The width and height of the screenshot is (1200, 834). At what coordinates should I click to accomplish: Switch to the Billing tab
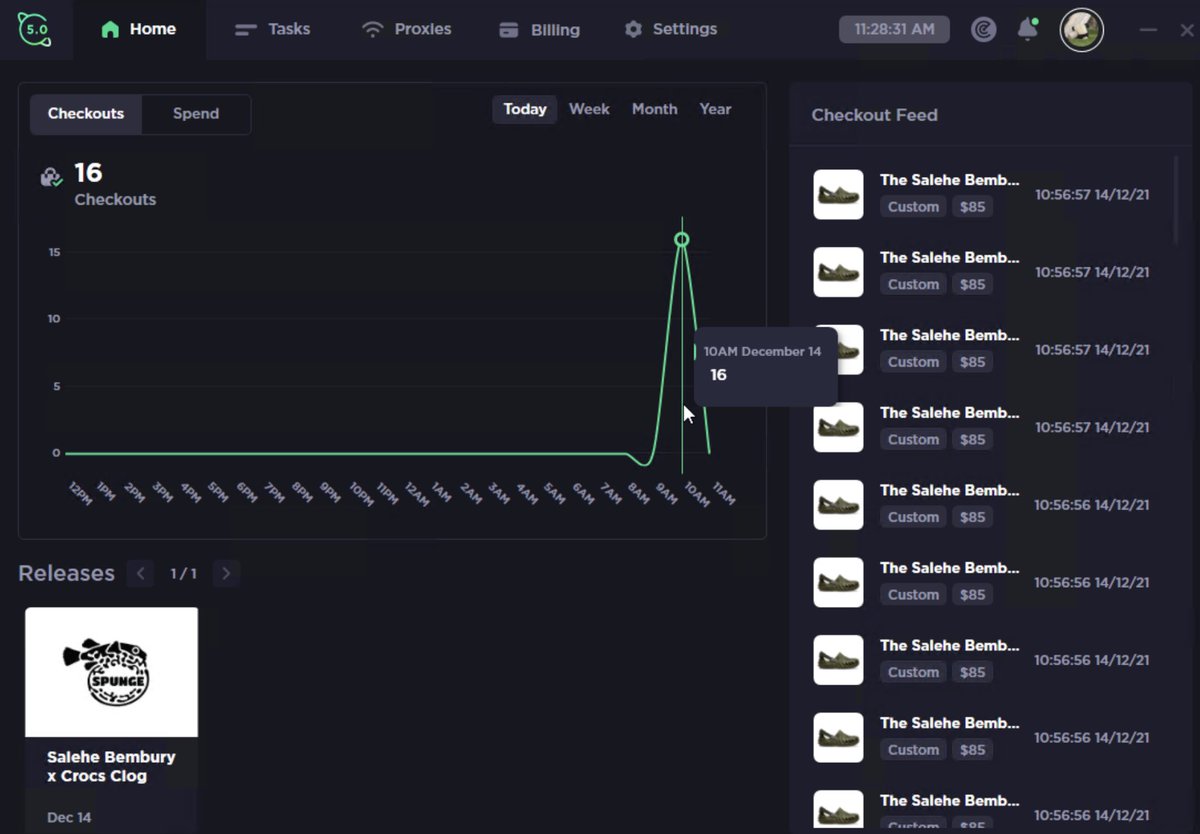(540, 29)
